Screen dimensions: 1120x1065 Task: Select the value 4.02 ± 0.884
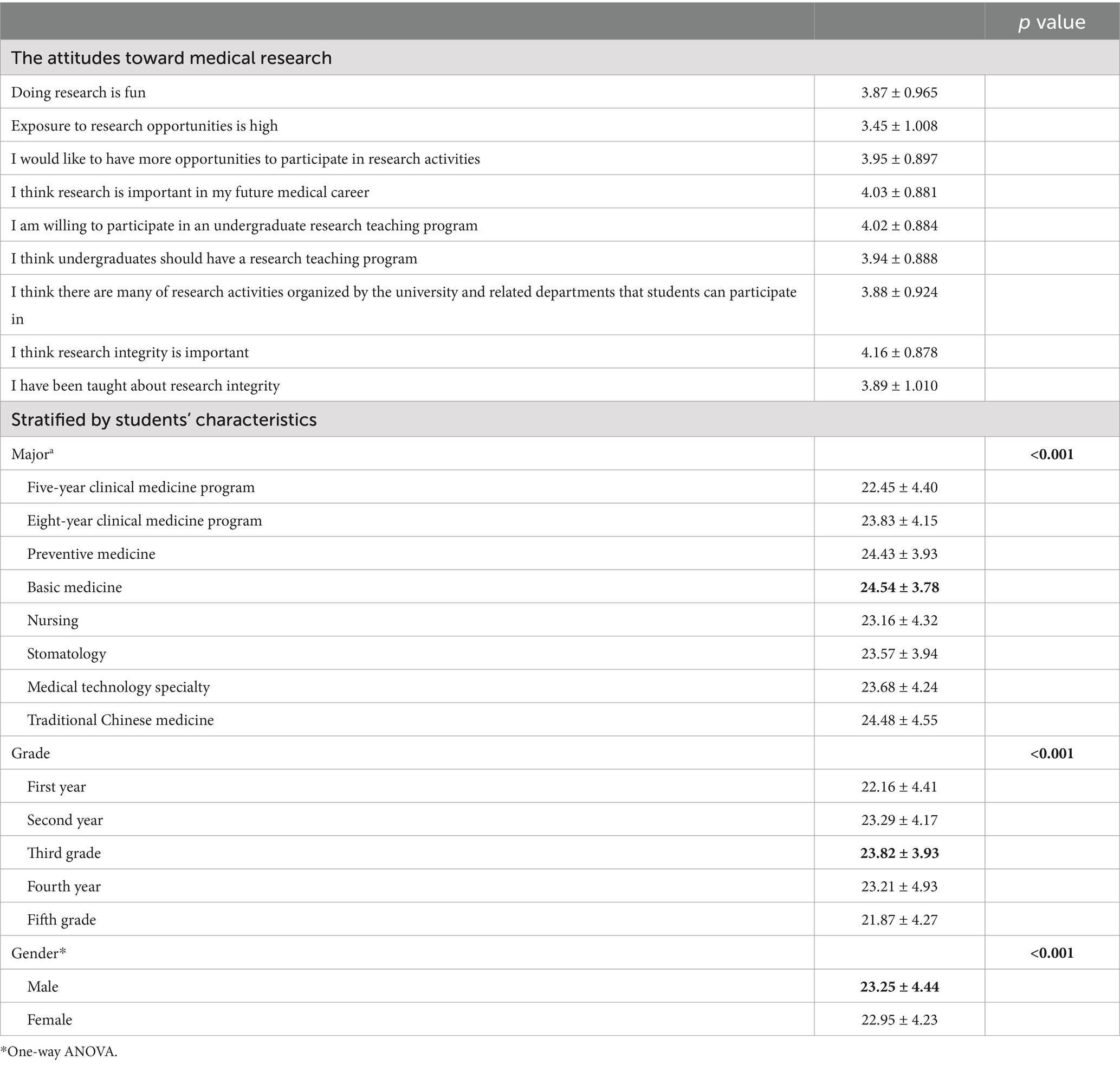pos(899,226)
